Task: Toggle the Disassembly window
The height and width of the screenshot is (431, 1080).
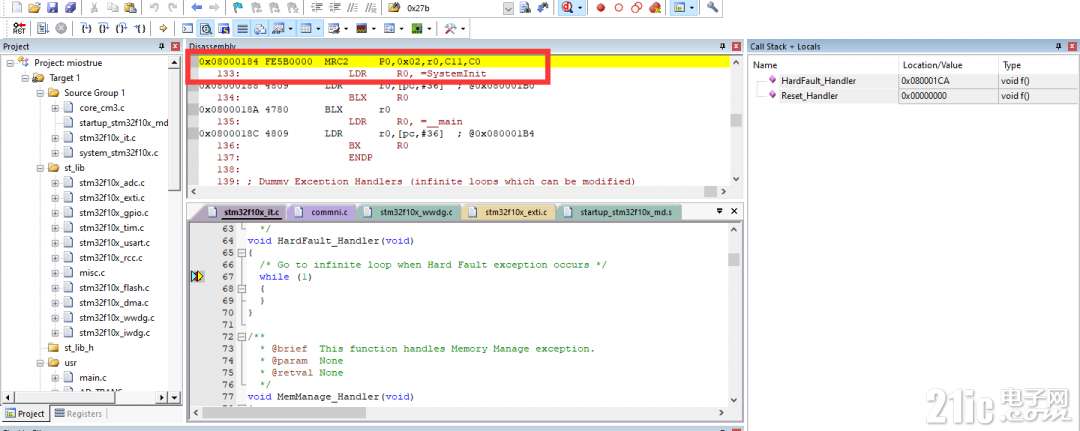Action: pyautogui.click(x=205, y=29)
